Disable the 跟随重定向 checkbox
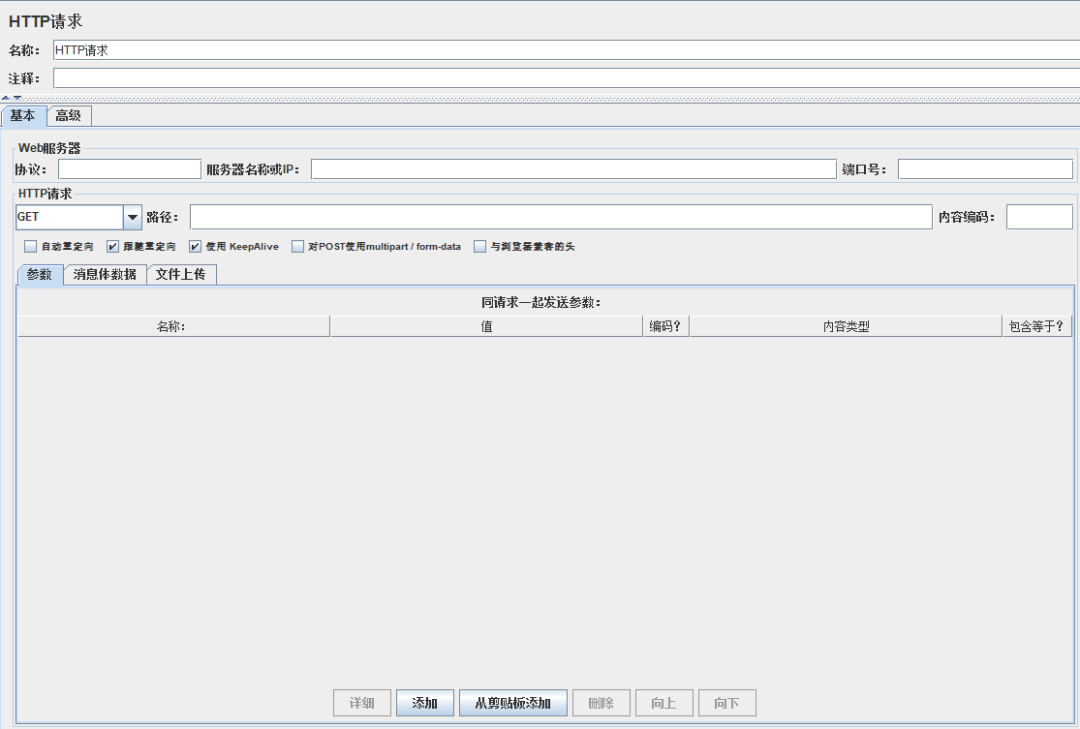Image resolution: width=1080 pixels, height=729 pixels. (112, 246)
